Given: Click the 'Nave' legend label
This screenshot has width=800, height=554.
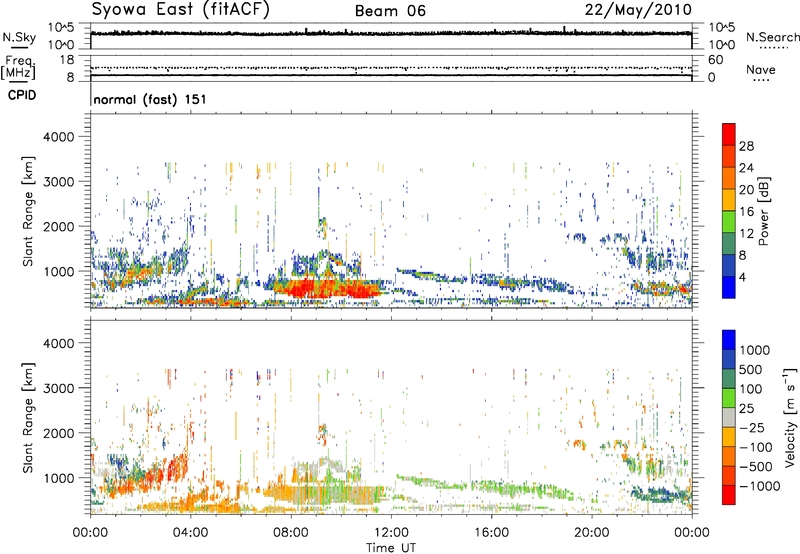Looking at the screenshot, I should 761,69.
